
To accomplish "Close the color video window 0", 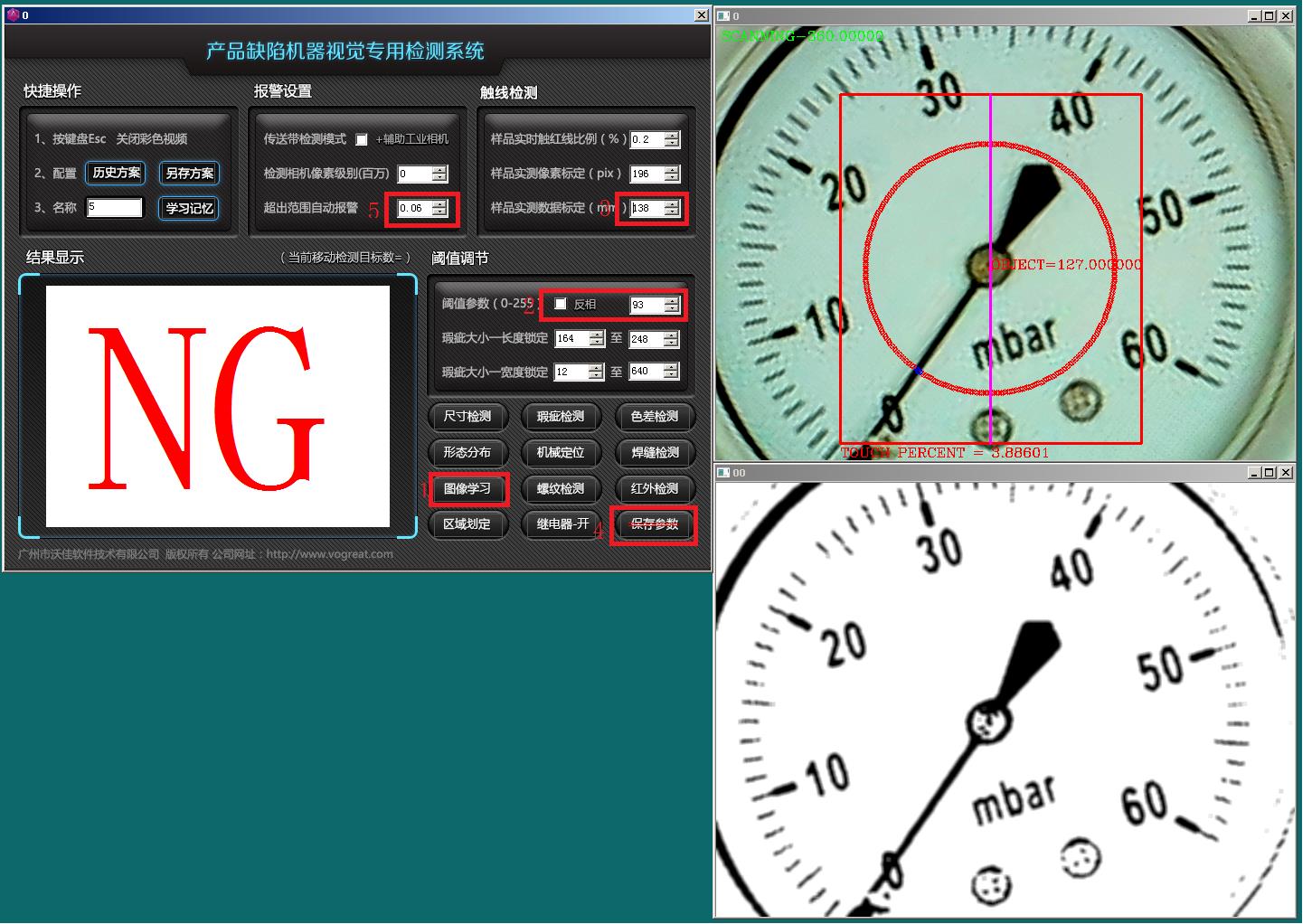I will pos(1286,15).
